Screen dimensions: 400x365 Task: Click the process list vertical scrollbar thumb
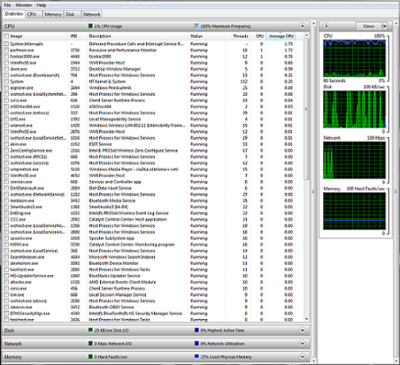pos(307,109)
